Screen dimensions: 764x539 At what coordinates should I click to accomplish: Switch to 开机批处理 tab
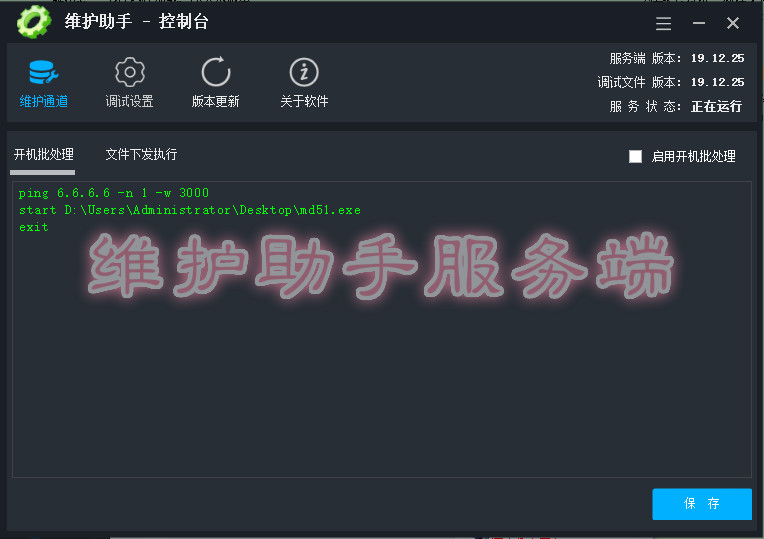coord(43,154)
